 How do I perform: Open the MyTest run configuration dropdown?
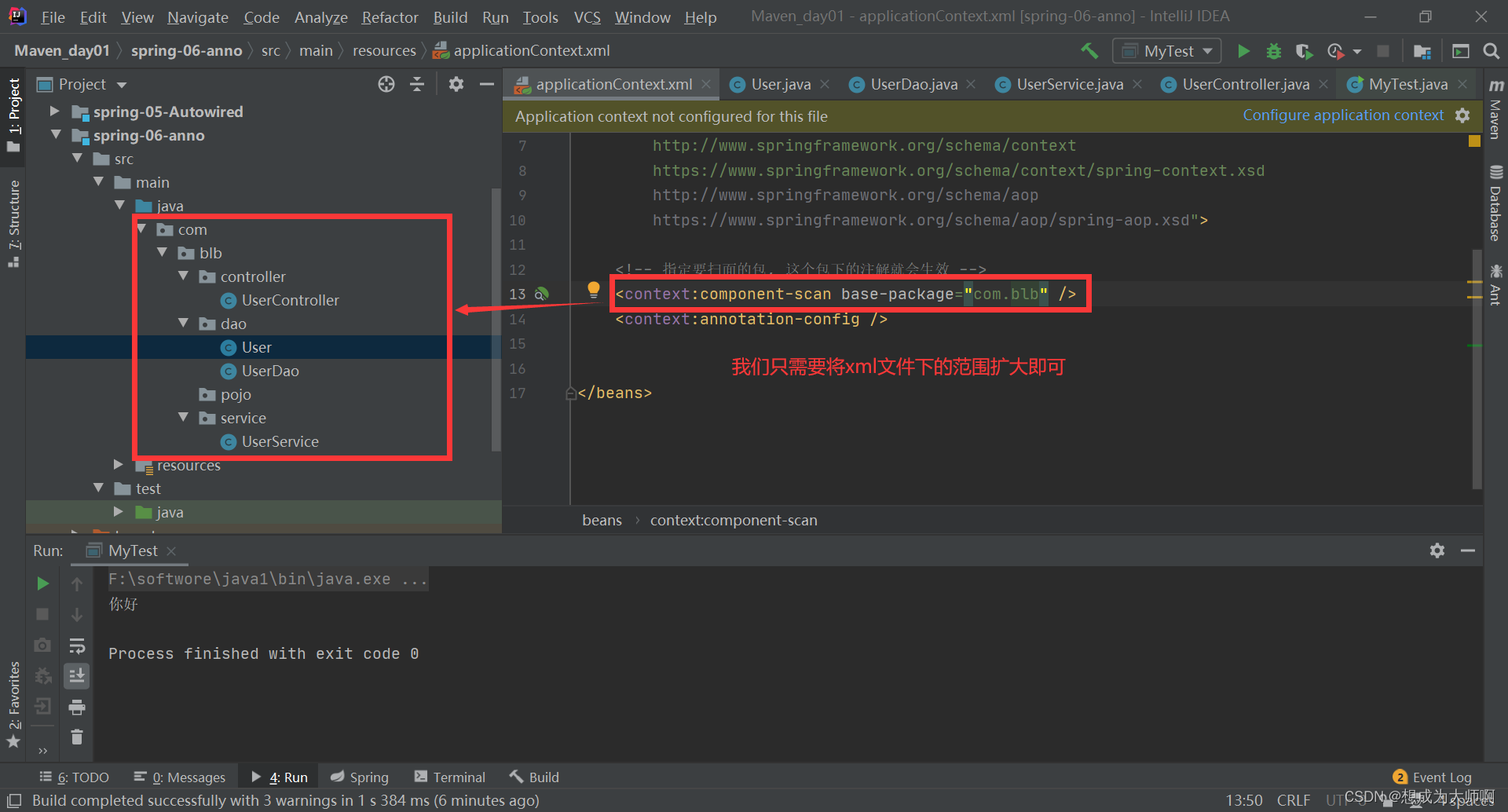1167,51
